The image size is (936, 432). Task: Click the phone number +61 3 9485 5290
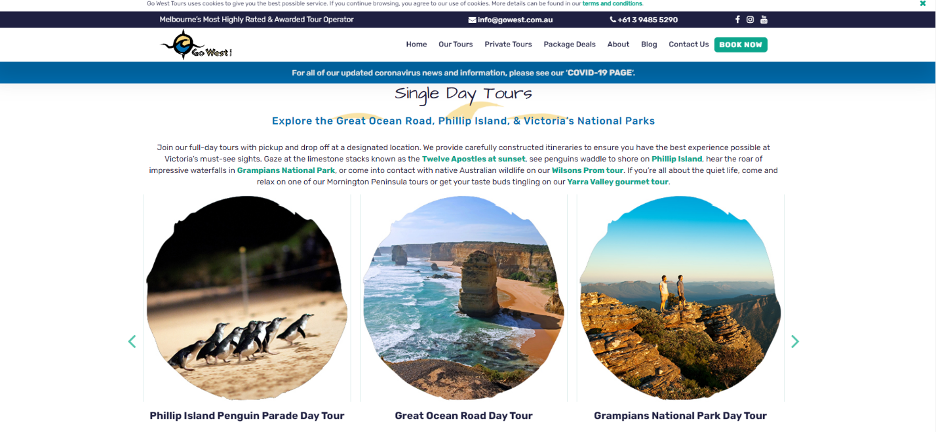(x=644, y=20)
